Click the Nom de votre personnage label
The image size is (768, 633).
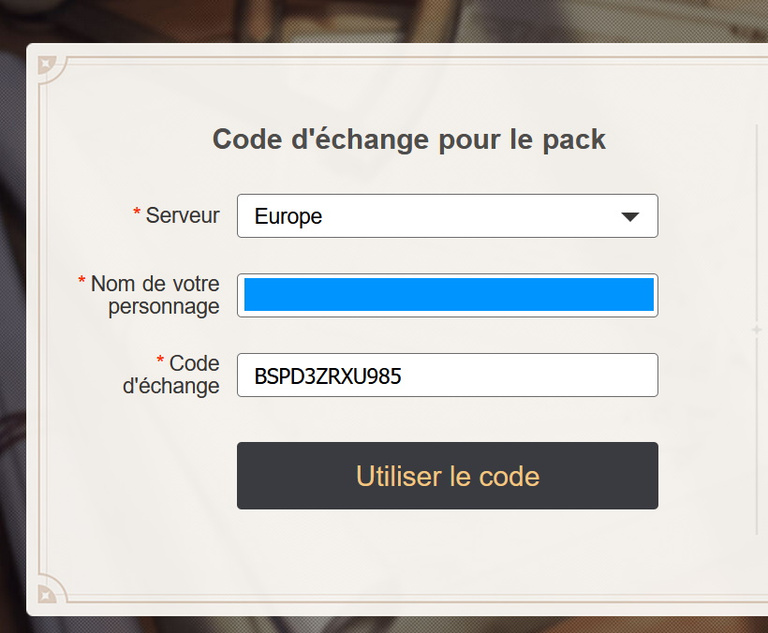click(x=155, y=295)
